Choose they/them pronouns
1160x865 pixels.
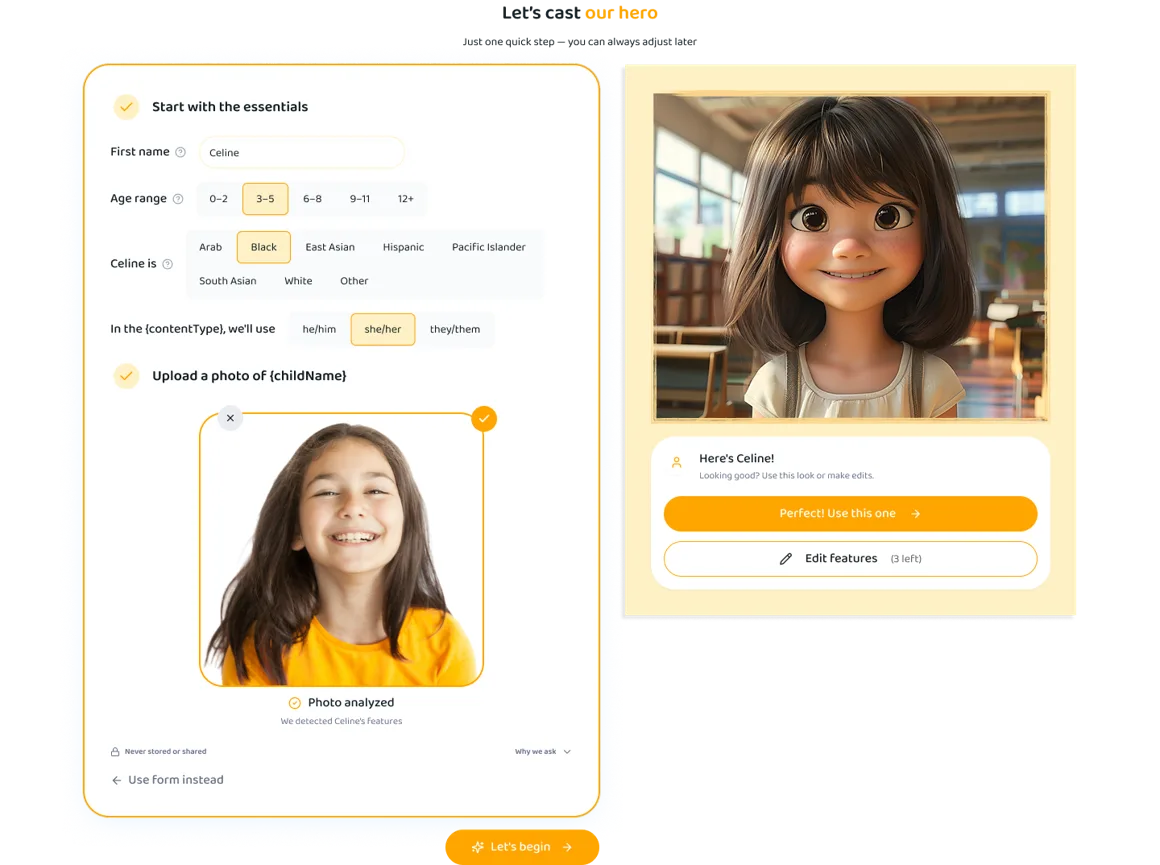click(x=454, y=329)
